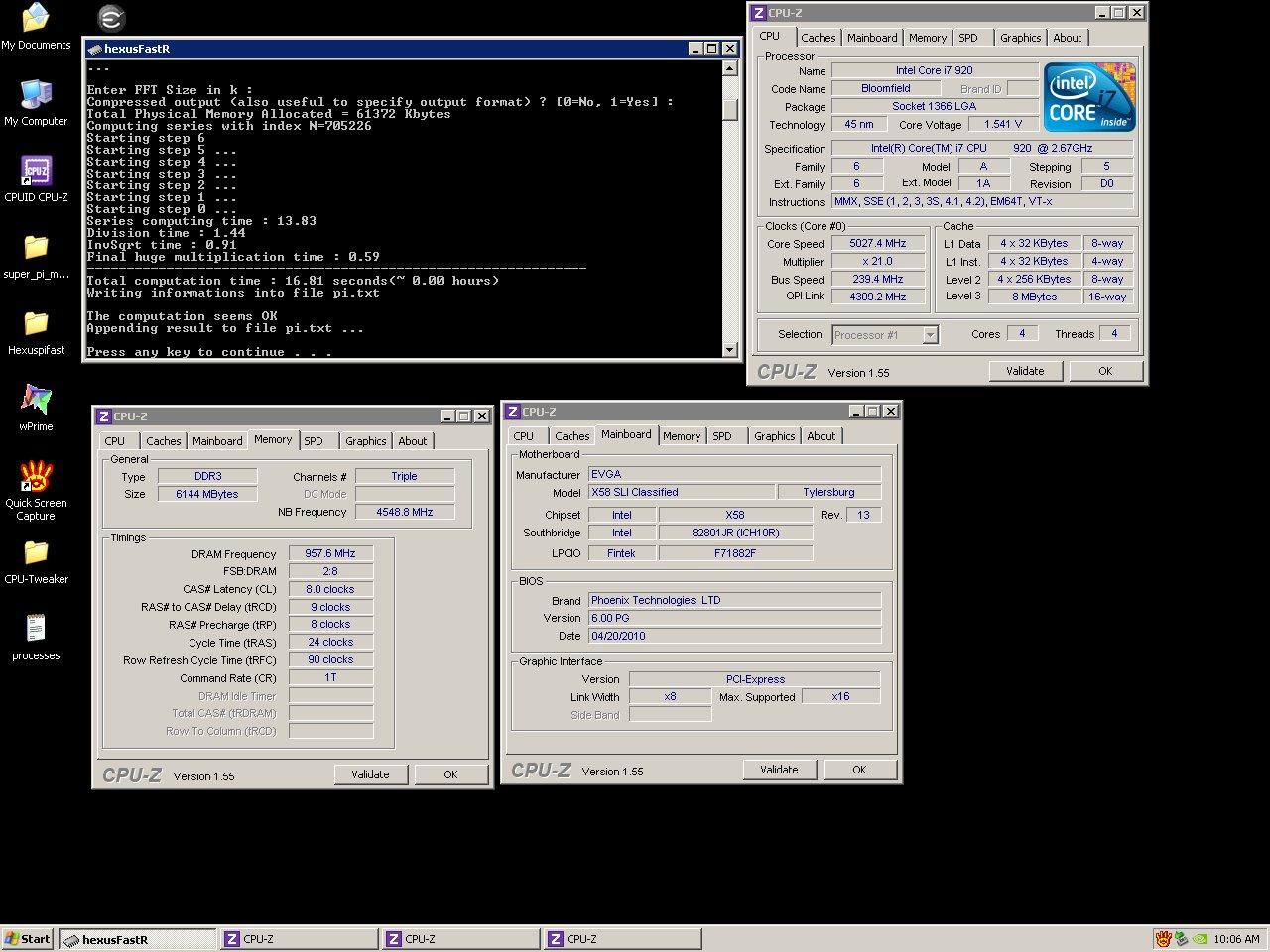Select Caches tab in the Mainboard CPU-Z window
1270x952 pixels.
point(571,436)
